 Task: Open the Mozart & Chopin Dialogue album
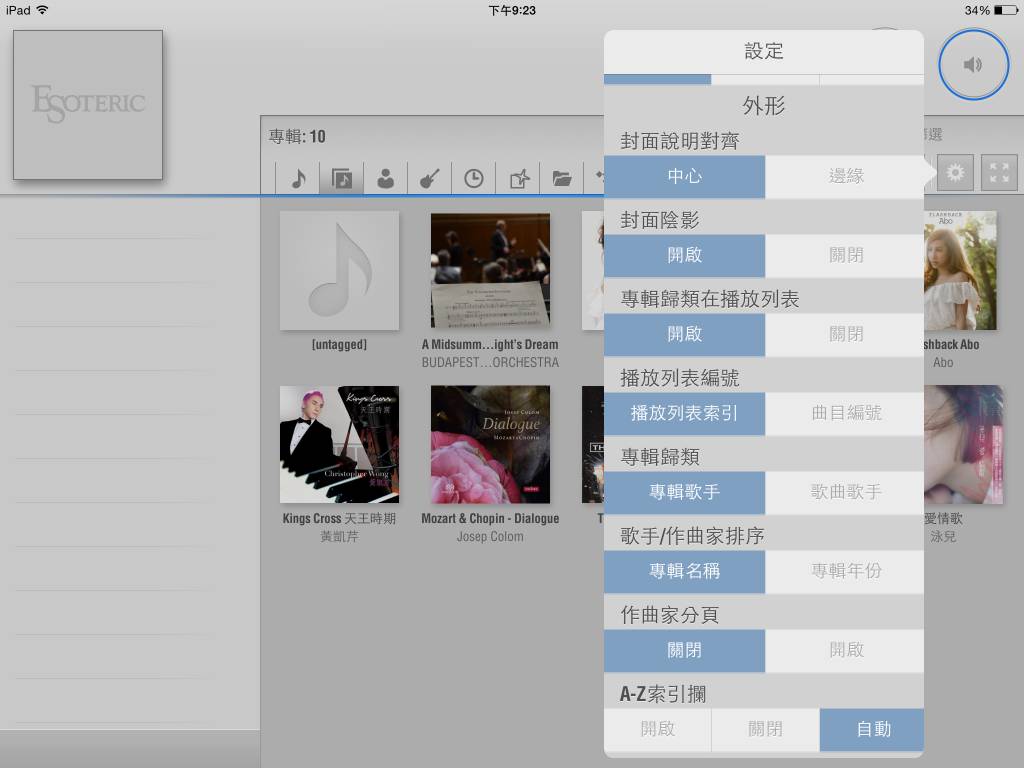tap(490, 445)
